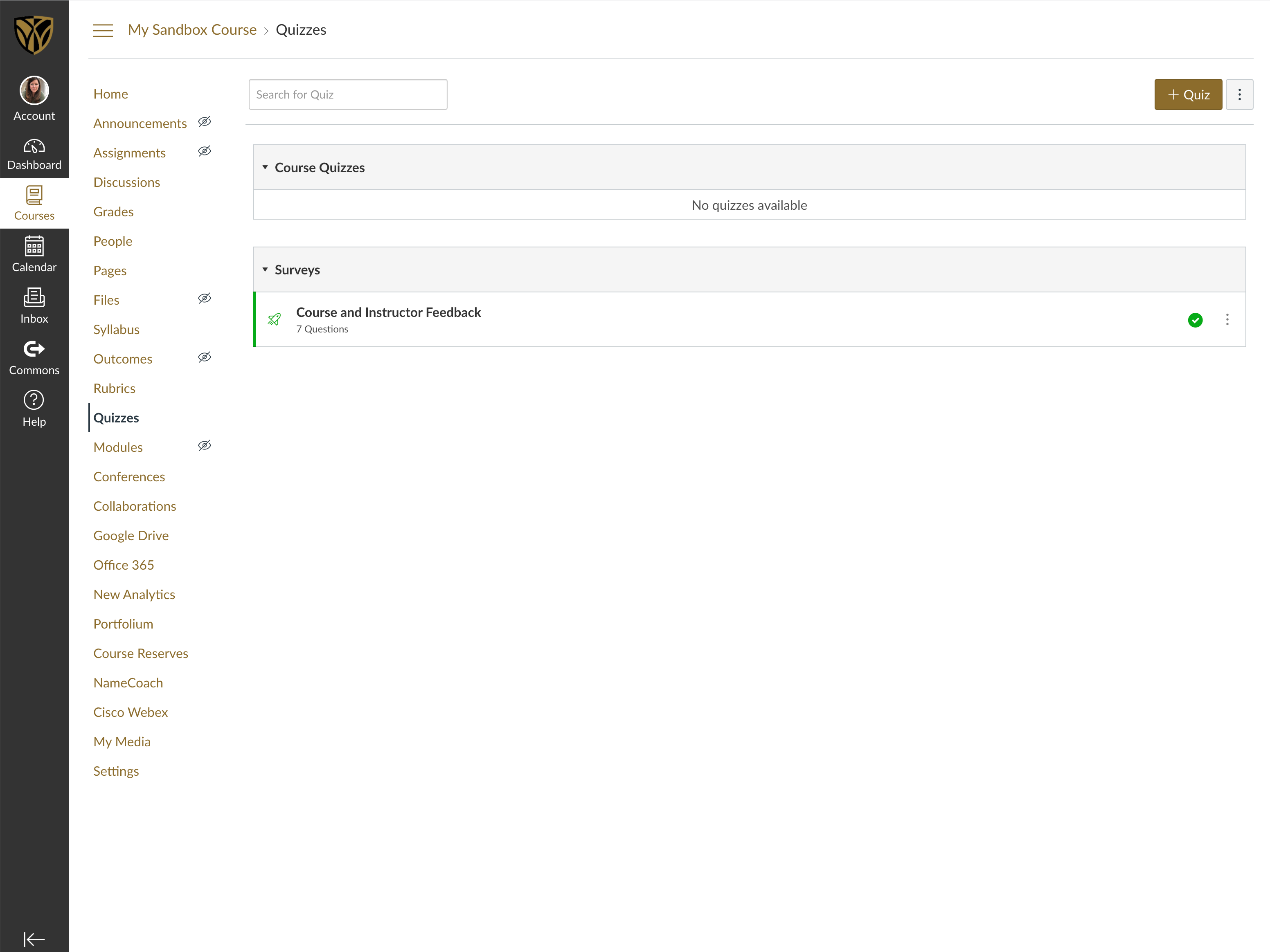Go to course Home
The height and width of the screenshot is (952, 1270).
[111, 94]
